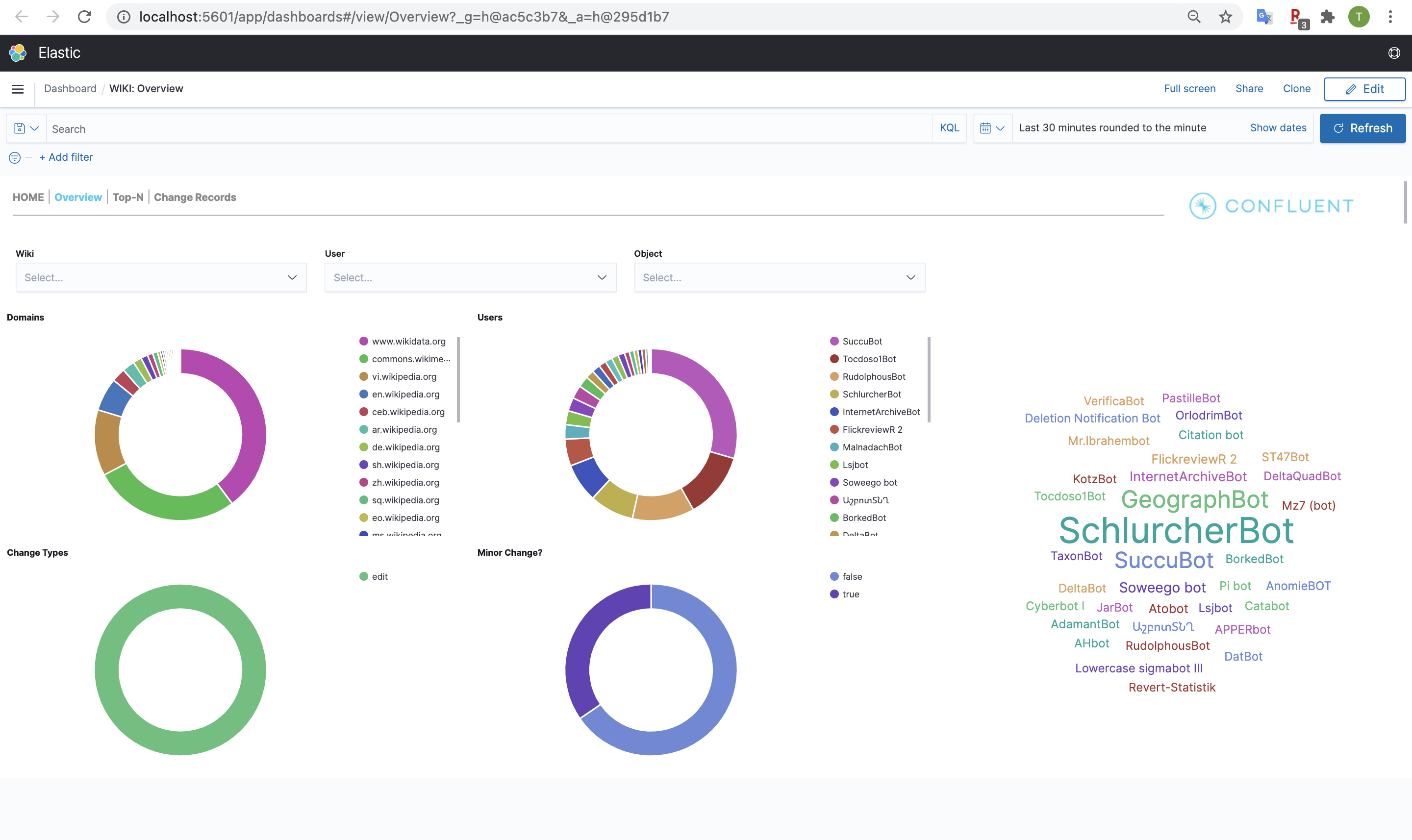
Task: Reload the page with browser refresh
Action: pyautogui.click(x=84, y=17)
